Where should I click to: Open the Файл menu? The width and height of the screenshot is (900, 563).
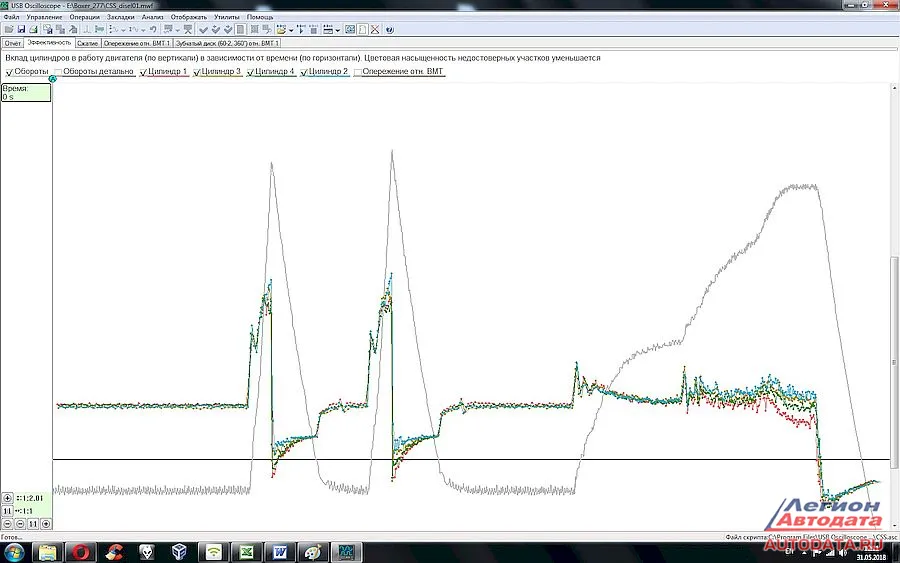[x=11, y=17]
